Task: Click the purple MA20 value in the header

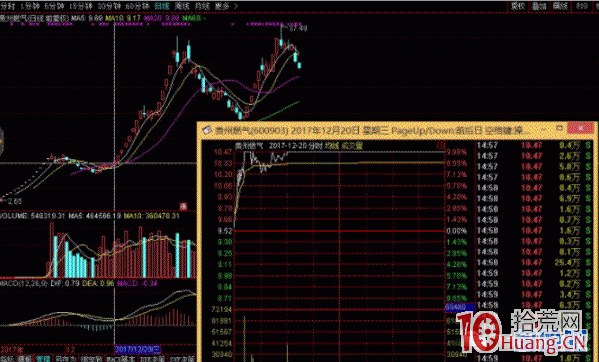Action: point(161,18)
